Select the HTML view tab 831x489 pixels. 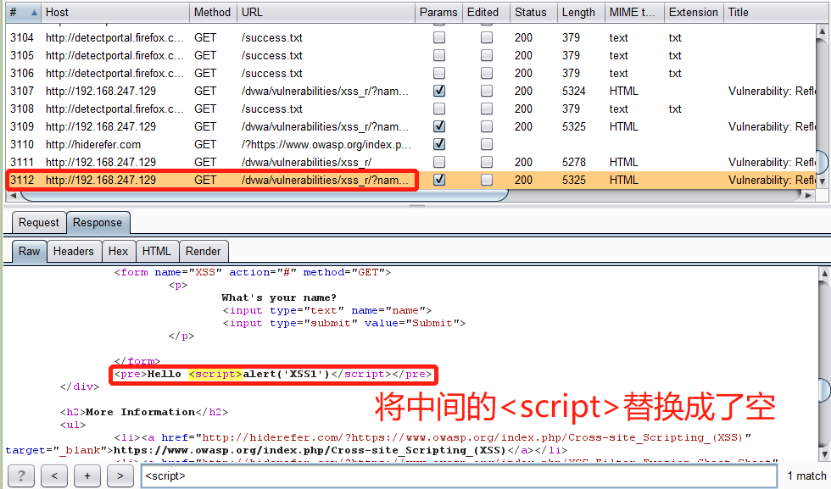pos(156,251)
